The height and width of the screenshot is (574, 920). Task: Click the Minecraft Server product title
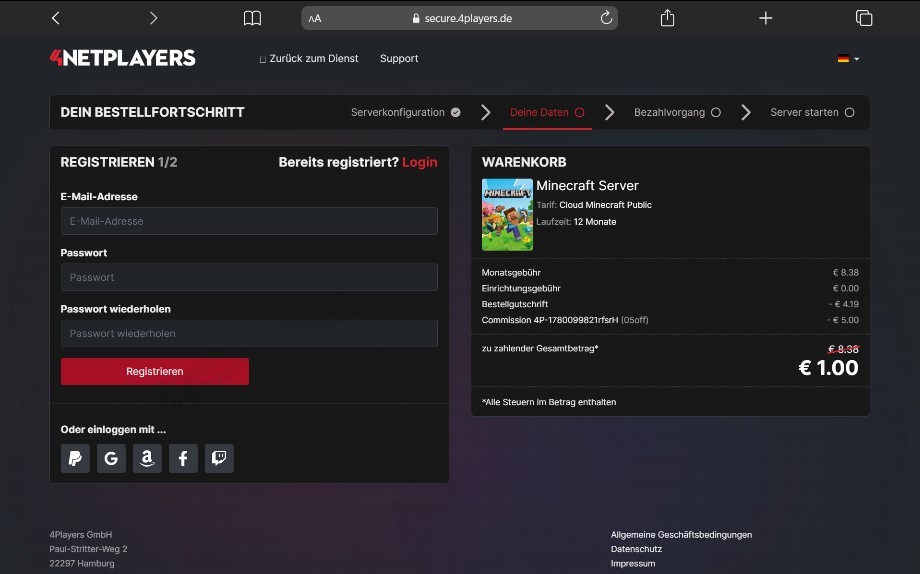pos(587,185)
